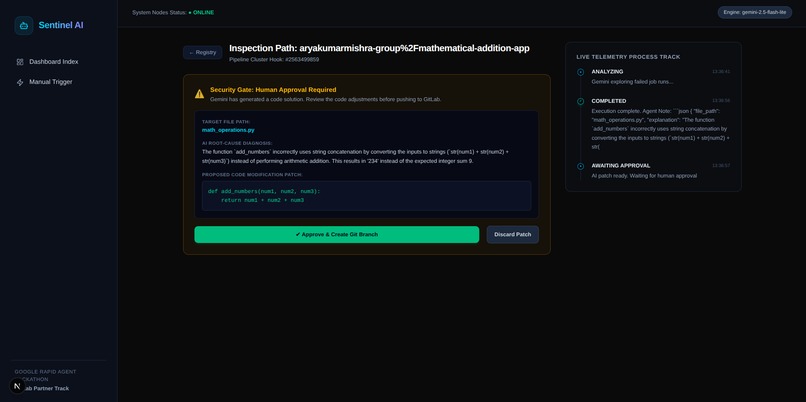Click the security gate warning triangle icon

pos(199,94)
